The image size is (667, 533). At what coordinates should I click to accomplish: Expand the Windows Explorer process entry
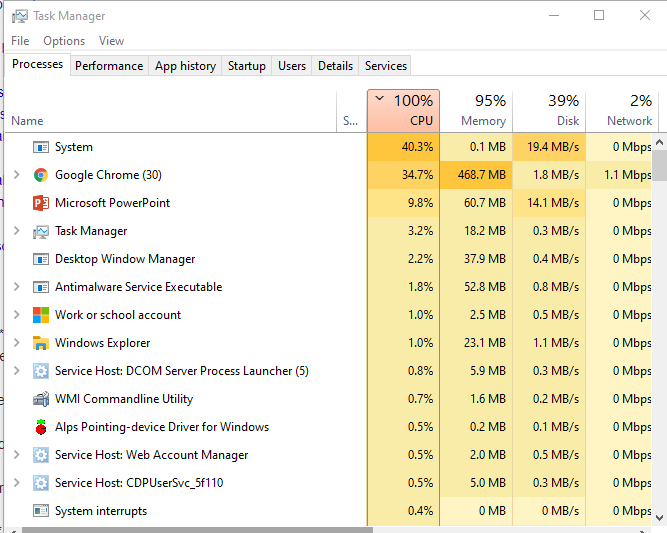16,343
